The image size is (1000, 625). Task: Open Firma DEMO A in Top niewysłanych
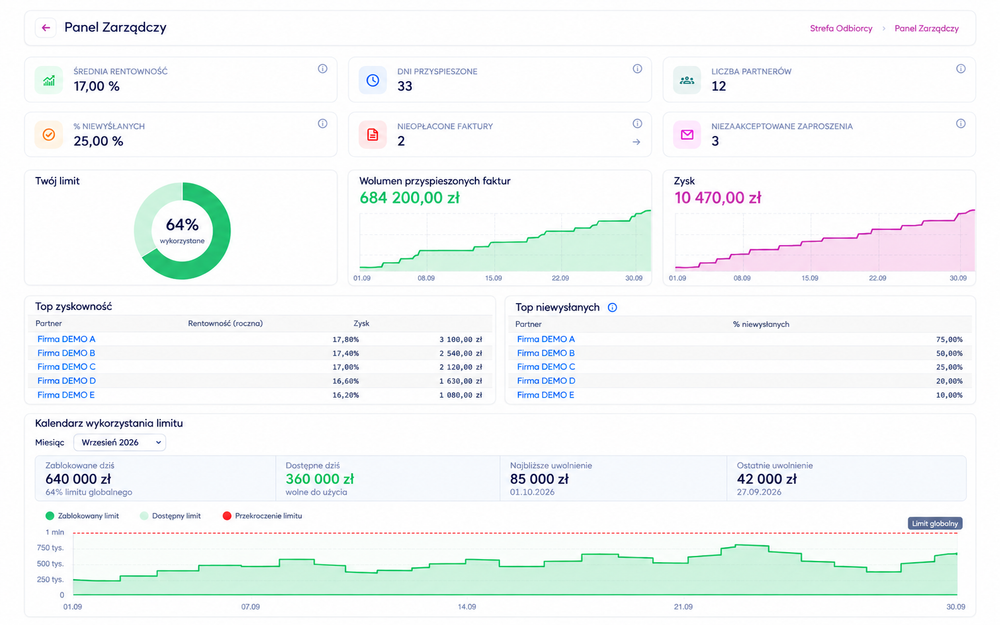pyautogui.click(x=546, y=339)
